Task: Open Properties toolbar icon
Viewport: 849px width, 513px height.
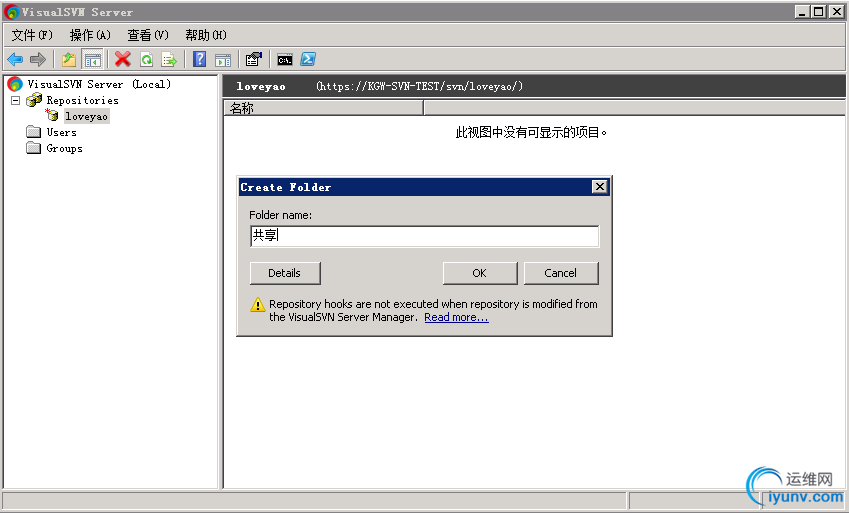Action: click(253, 59)
